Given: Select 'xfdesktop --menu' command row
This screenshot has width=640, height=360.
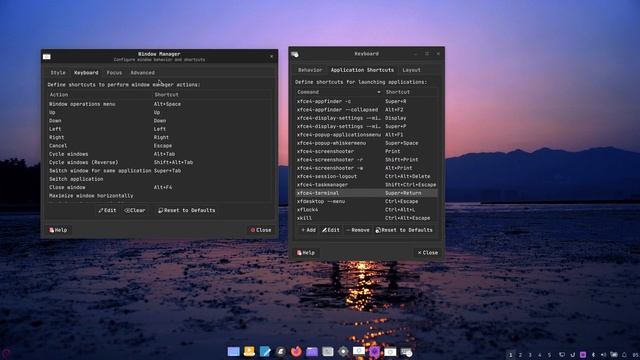Looking at the screenshot, I should (x=367, y=202).
